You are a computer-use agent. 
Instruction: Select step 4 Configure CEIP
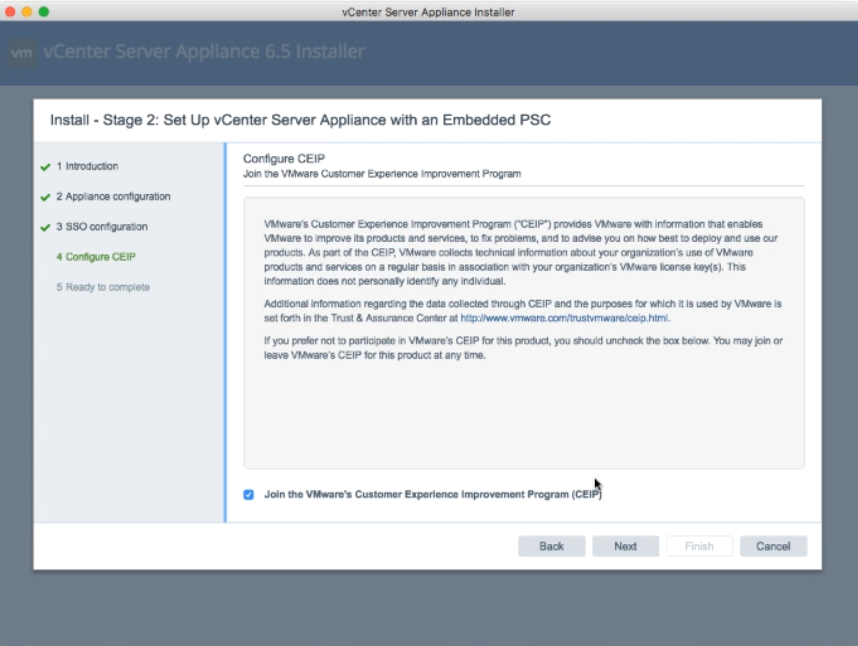(x=96, y=257)
